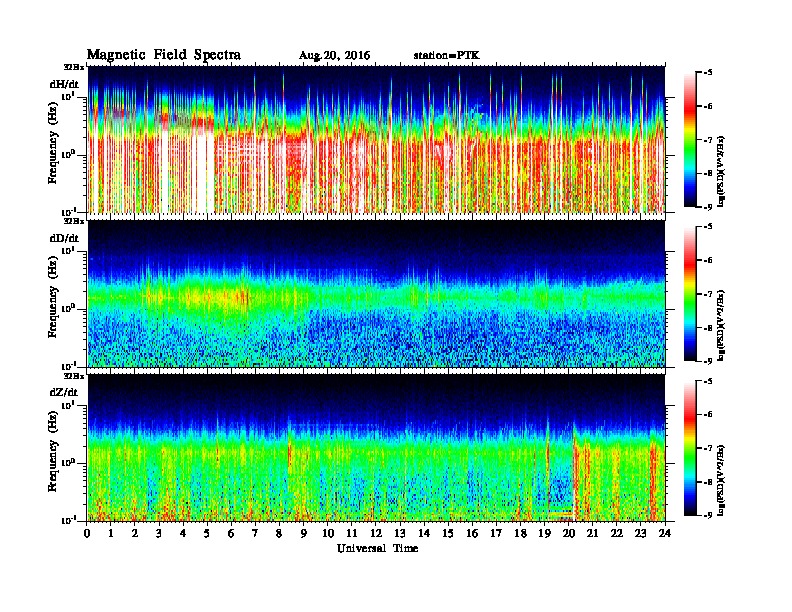
Task: Click the log(PSD) unit label beside the dH/dt colorbar
Action: [x=721, y=171]
